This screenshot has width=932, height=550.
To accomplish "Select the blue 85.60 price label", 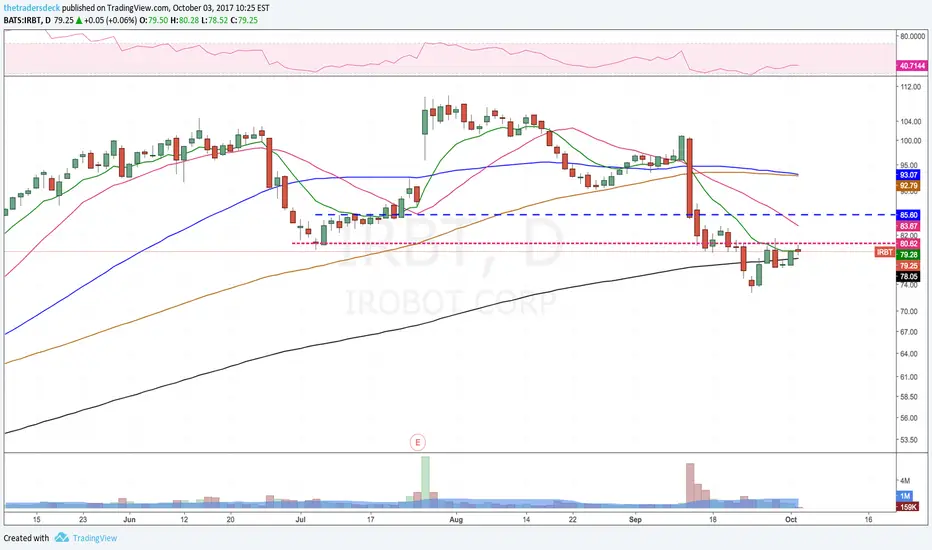I will click(x=908, y=215).
